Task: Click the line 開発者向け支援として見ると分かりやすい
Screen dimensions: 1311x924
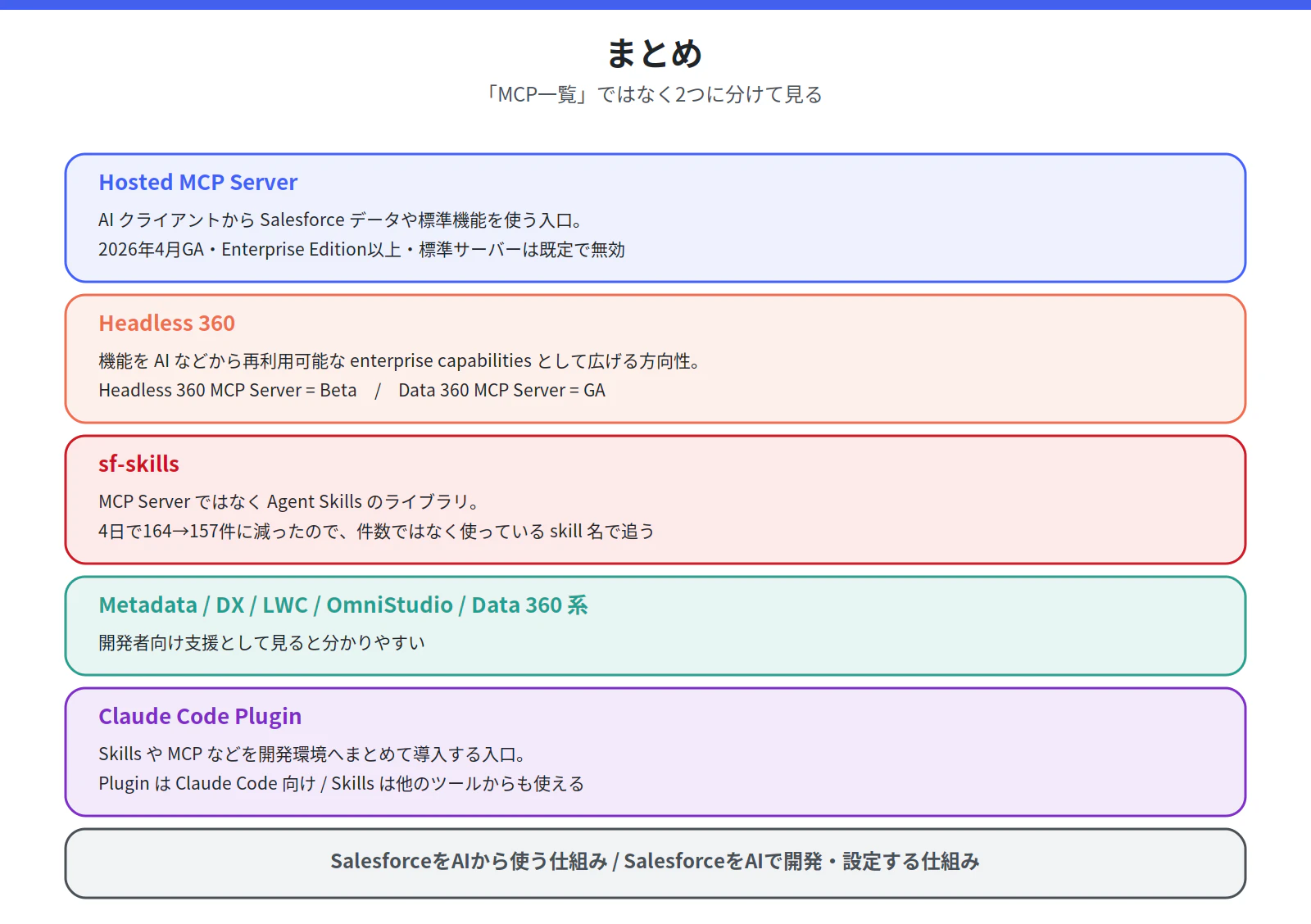Action: click(x=262, y=642)
